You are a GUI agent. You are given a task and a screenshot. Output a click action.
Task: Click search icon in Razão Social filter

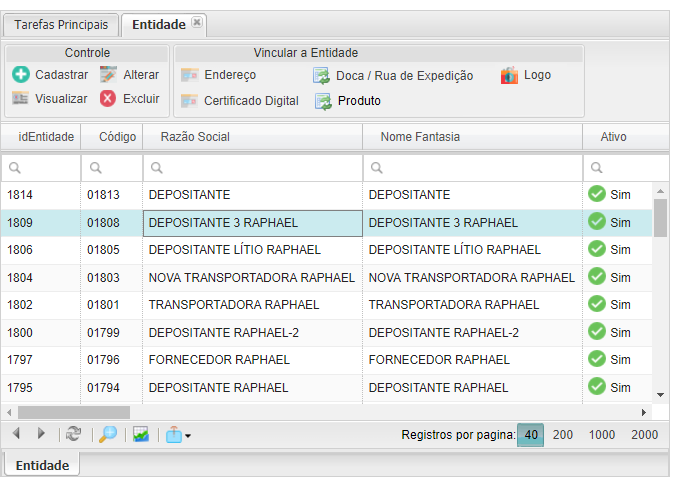pos(157,168)
